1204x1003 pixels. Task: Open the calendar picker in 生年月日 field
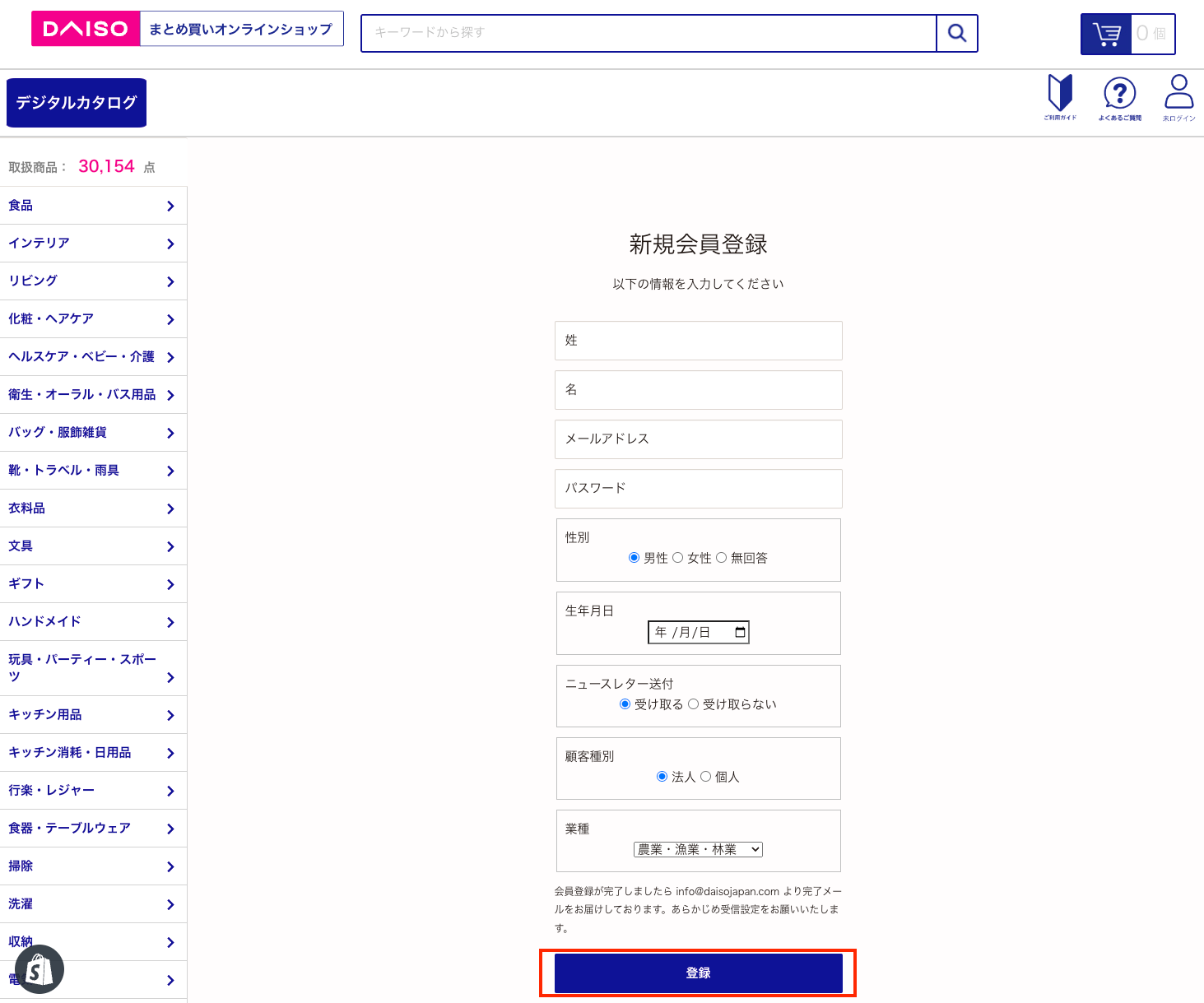[740, 632]
